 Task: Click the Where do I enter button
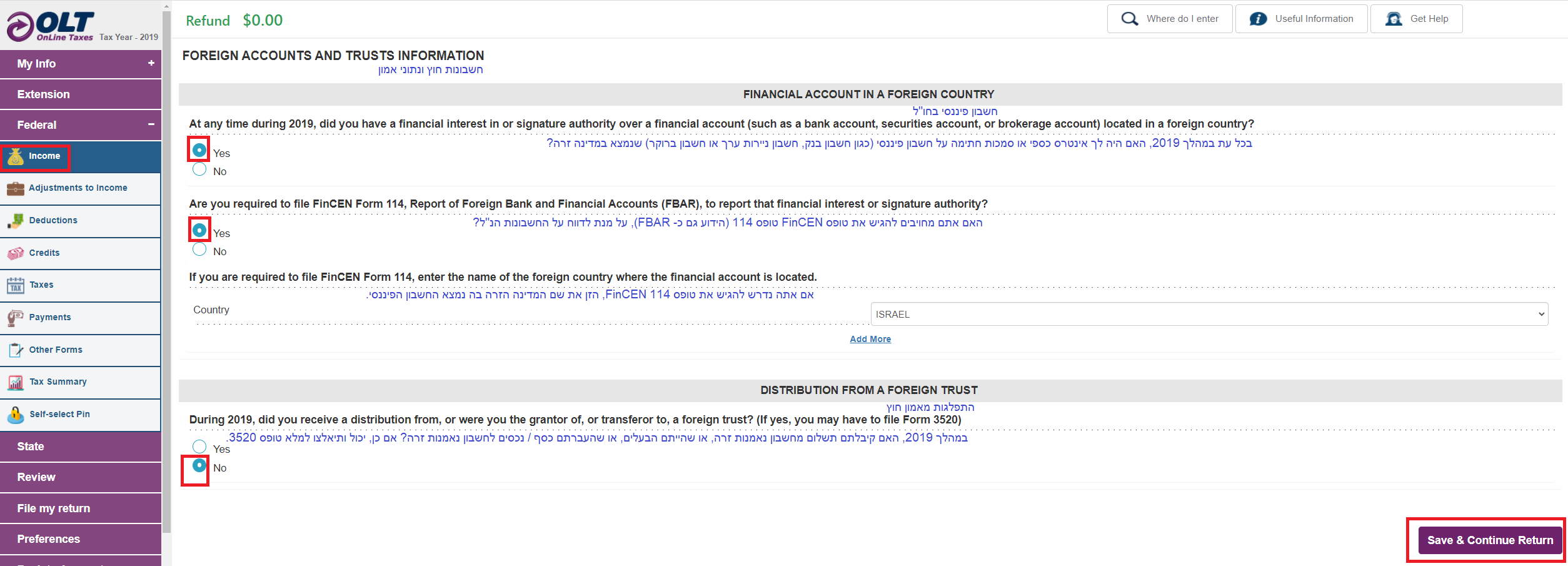click(x=1170, y=19)
